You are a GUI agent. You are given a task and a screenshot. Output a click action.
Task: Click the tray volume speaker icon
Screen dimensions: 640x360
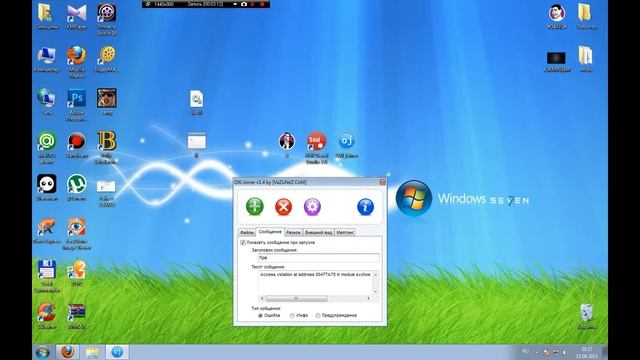564,352
